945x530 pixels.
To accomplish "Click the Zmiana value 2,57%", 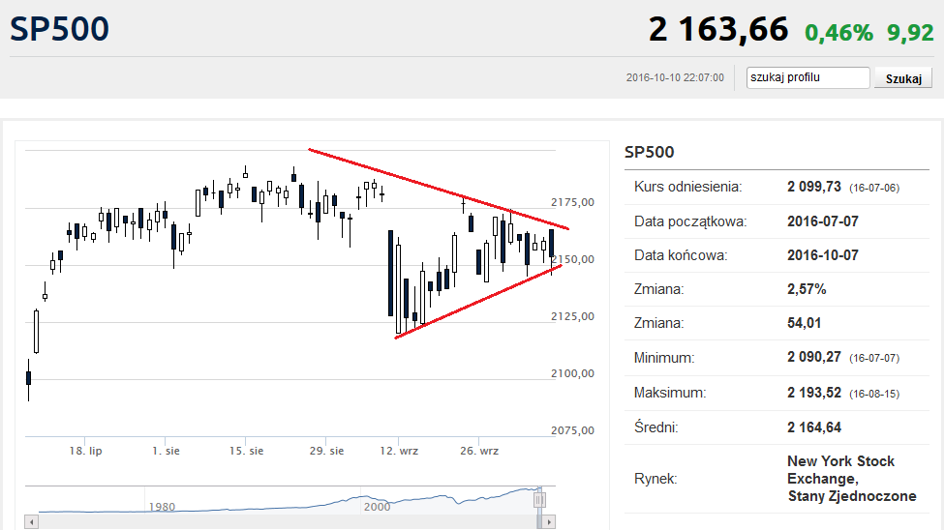I will coord(806,289).
